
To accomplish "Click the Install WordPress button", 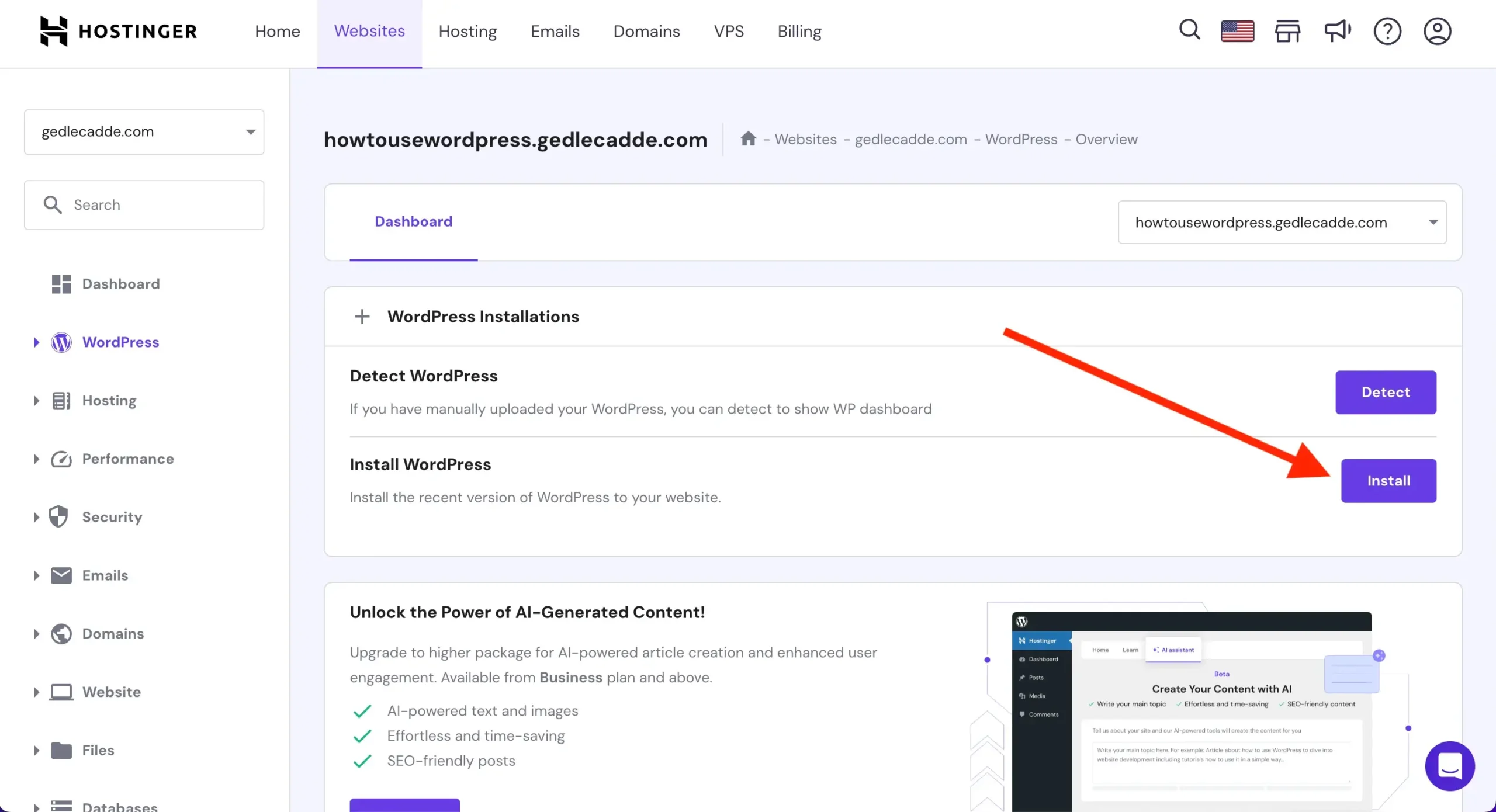I will pos(1388,481).
